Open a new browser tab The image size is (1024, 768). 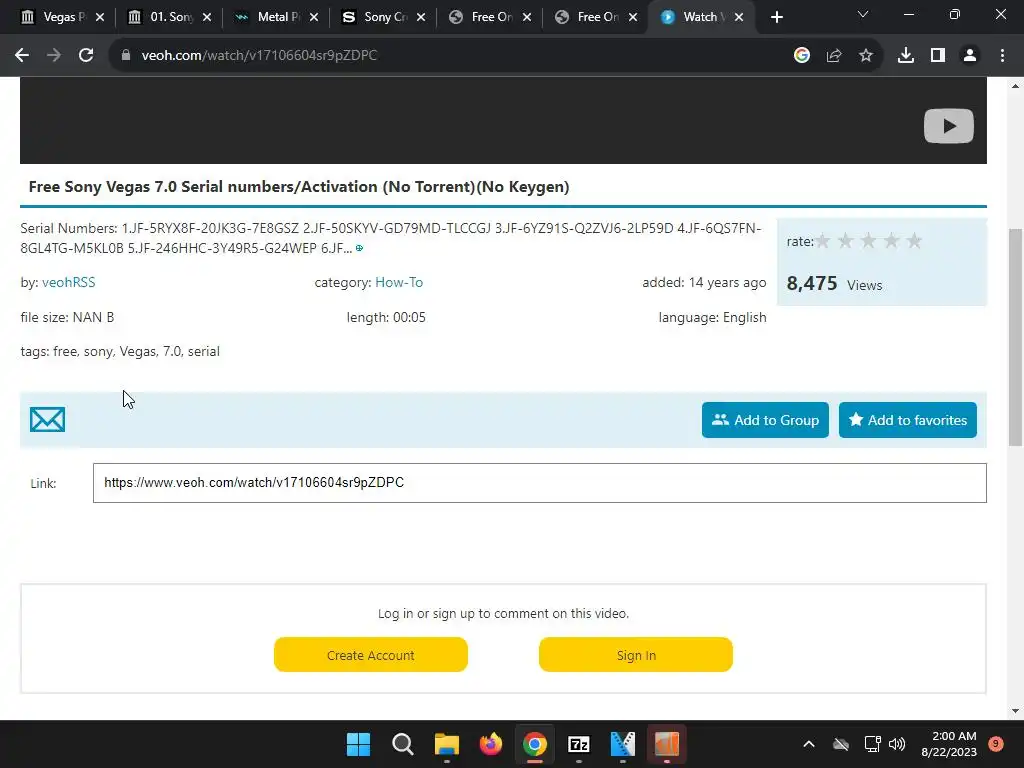pyautogui.click(x=776, y=17)
